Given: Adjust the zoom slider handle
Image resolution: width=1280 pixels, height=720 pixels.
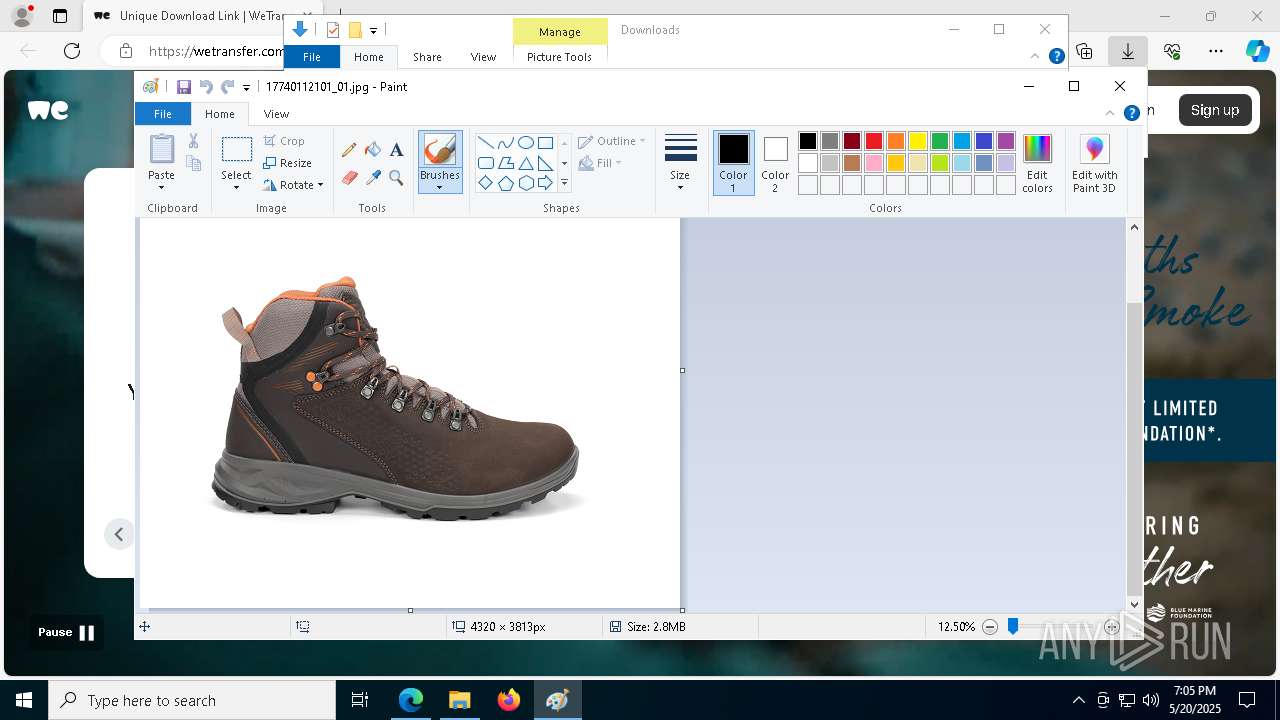Looking at the screenshot, I should [x=1013, y=626].
